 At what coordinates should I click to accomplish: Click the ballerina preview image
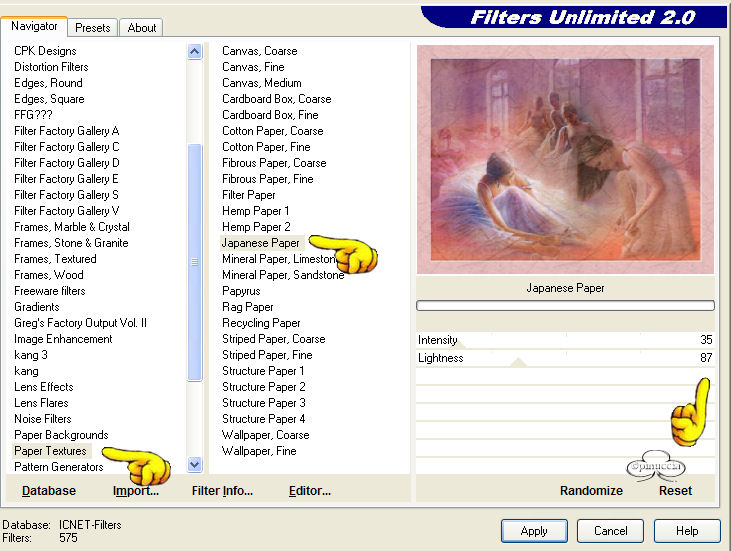[565, 159]
